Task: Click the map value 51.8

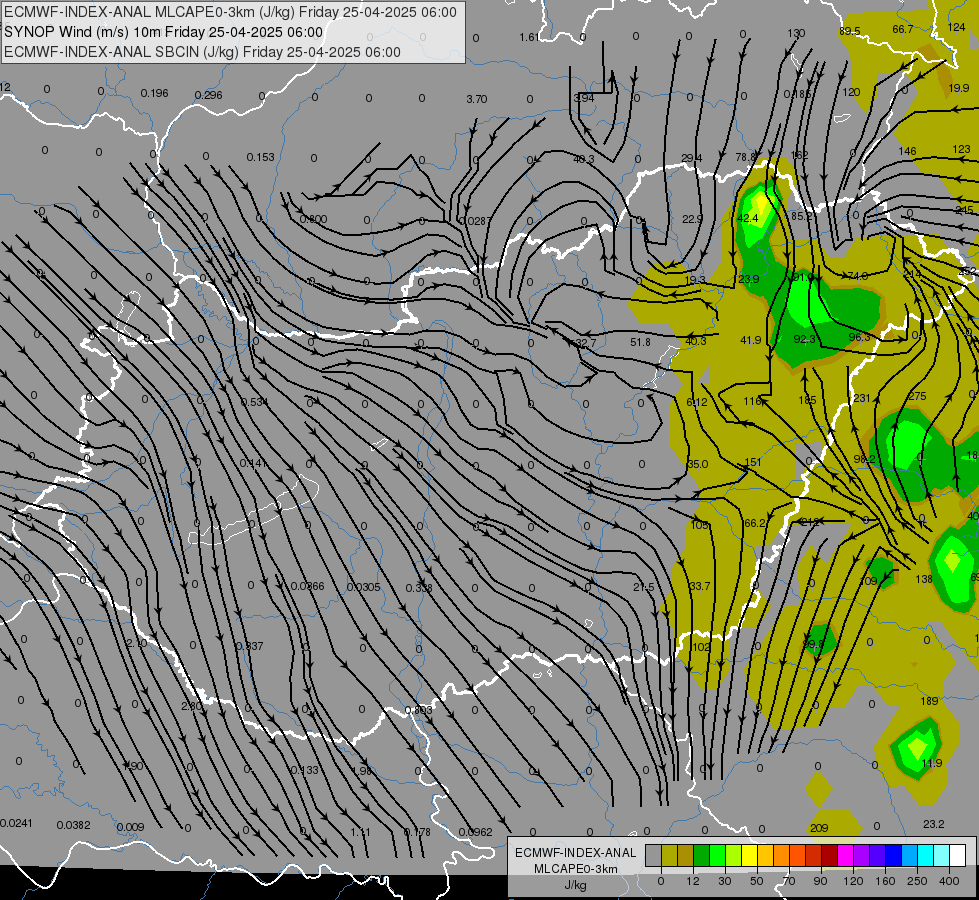Action: (x=640, y=342)
